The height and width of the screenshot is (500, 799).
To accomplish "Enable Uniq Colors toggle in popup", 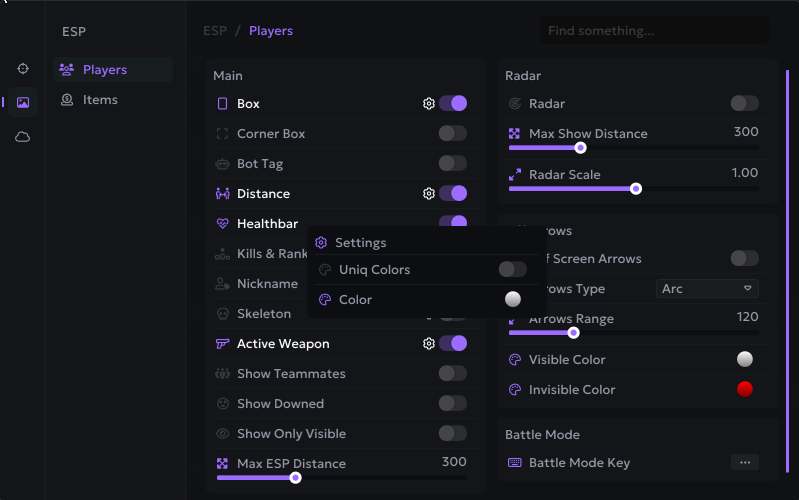I will [512, 270].
